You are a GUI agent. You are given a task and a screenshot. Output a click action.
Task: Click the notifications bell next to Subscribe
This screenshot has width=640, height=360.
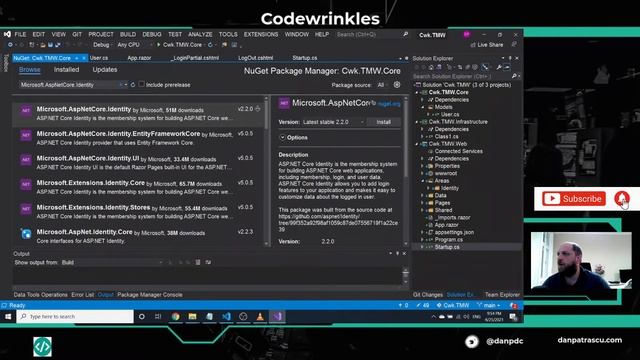click(x=622, y=199)
